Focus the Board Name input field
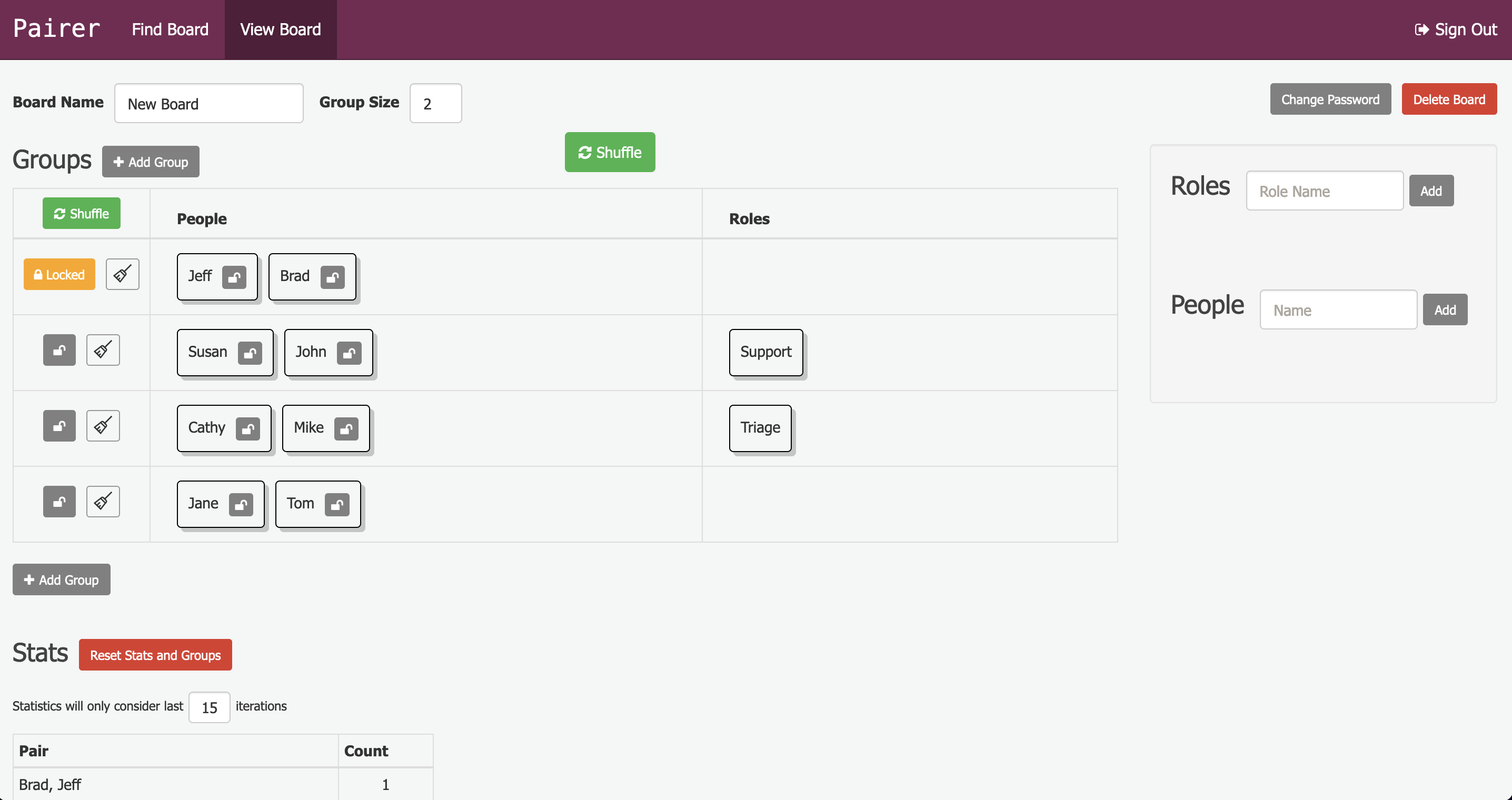 tap(209, 103)
